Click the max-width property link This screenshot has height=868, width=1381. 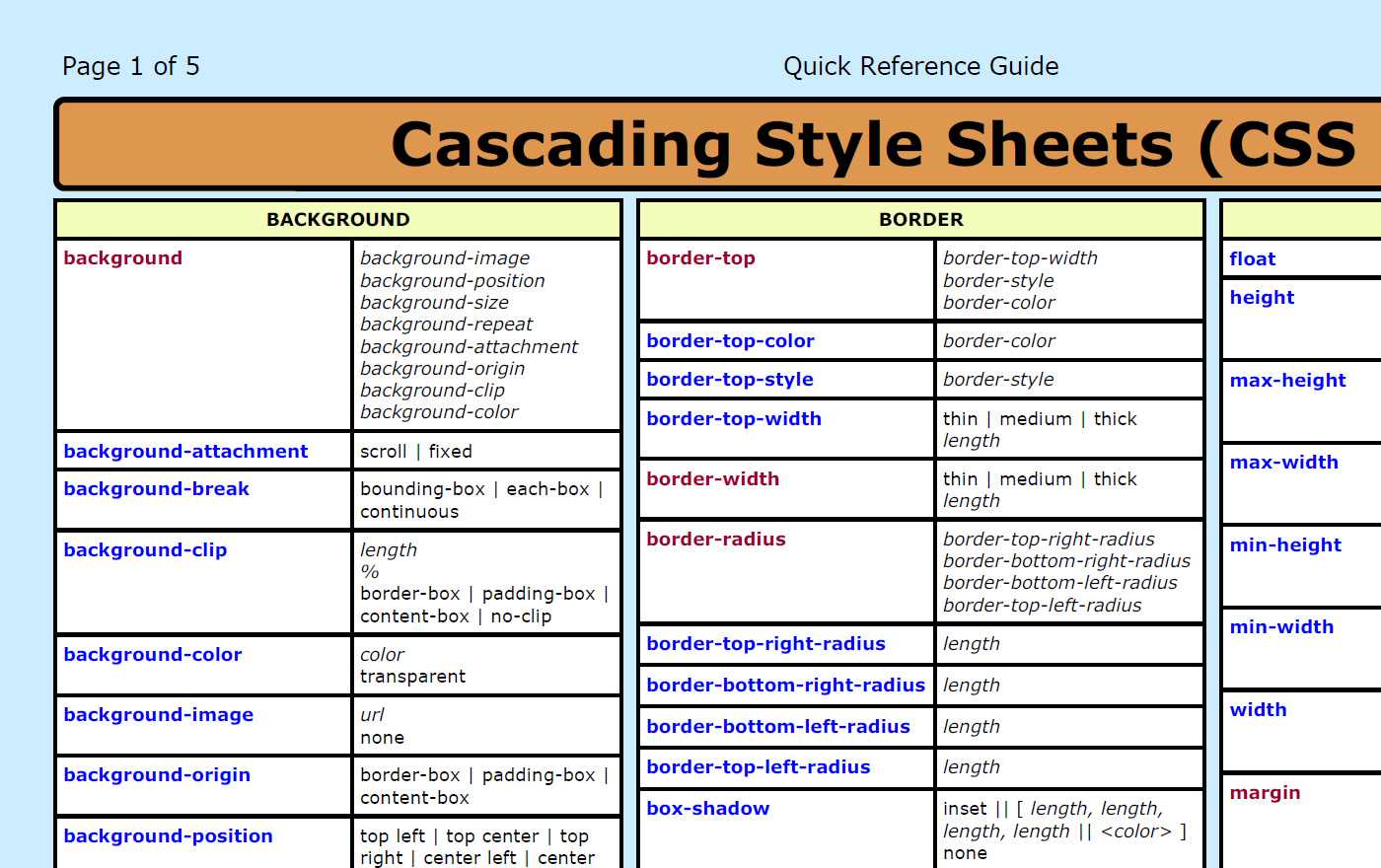pos(1283,463)
